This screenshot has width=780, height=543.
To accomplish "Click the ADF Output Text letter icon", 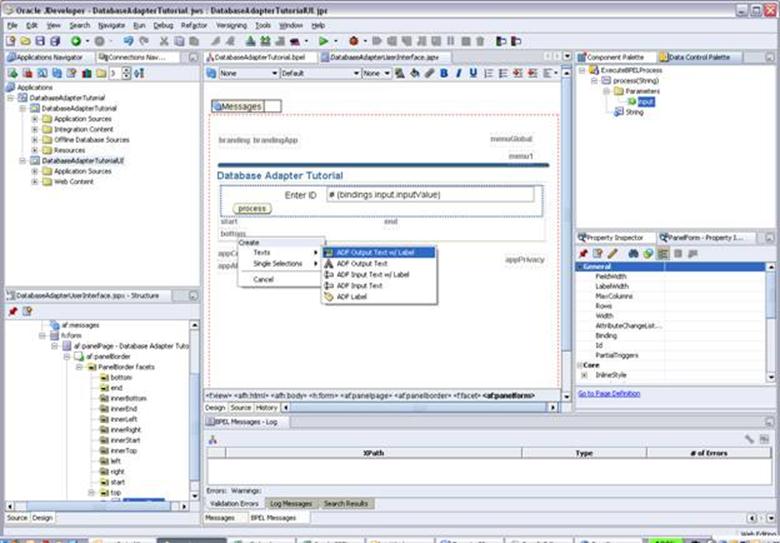I will tap(329, 264).
